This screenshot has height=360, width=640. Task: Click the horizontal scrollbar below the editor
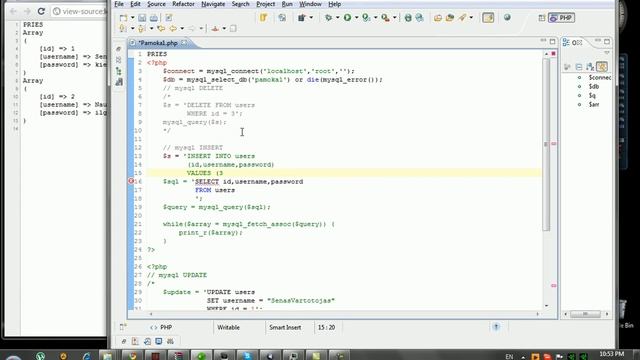pos(344,314)
